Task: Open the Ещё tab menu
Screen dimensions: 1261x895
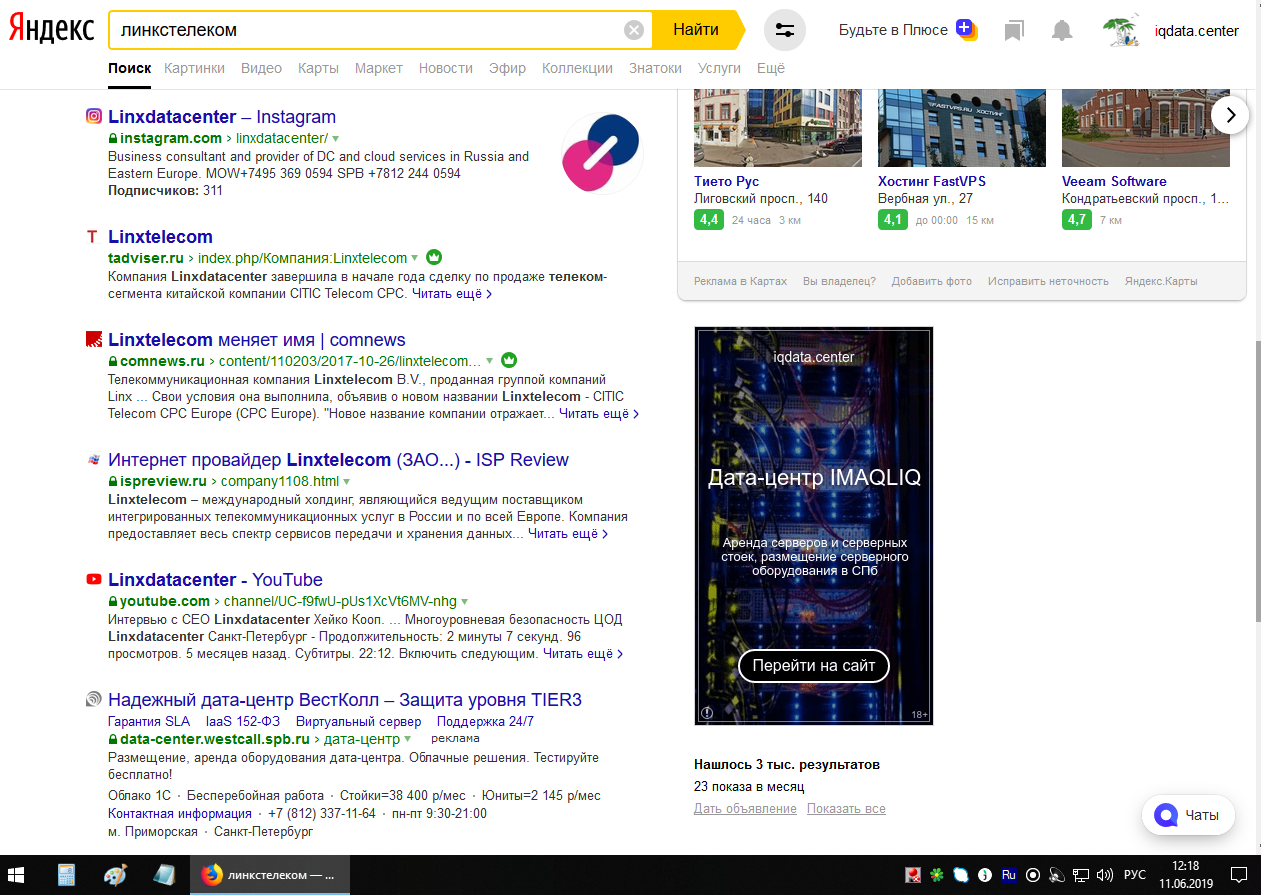Action: tap(771, 68)
